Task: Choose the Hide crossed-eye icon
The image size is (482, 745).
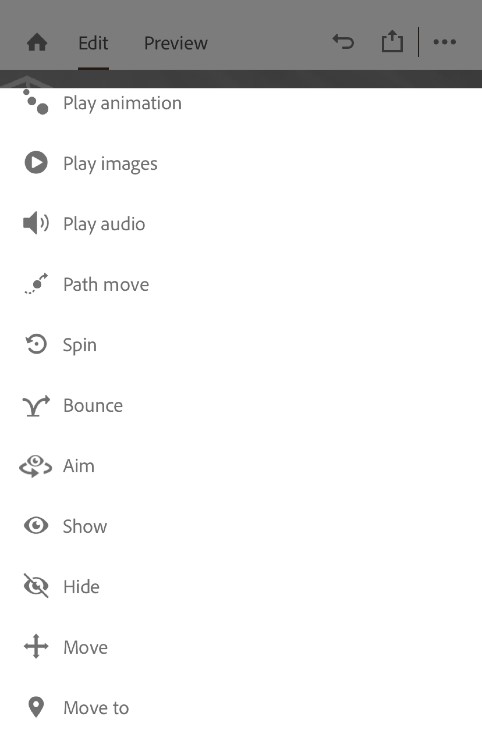Action: 36,586
